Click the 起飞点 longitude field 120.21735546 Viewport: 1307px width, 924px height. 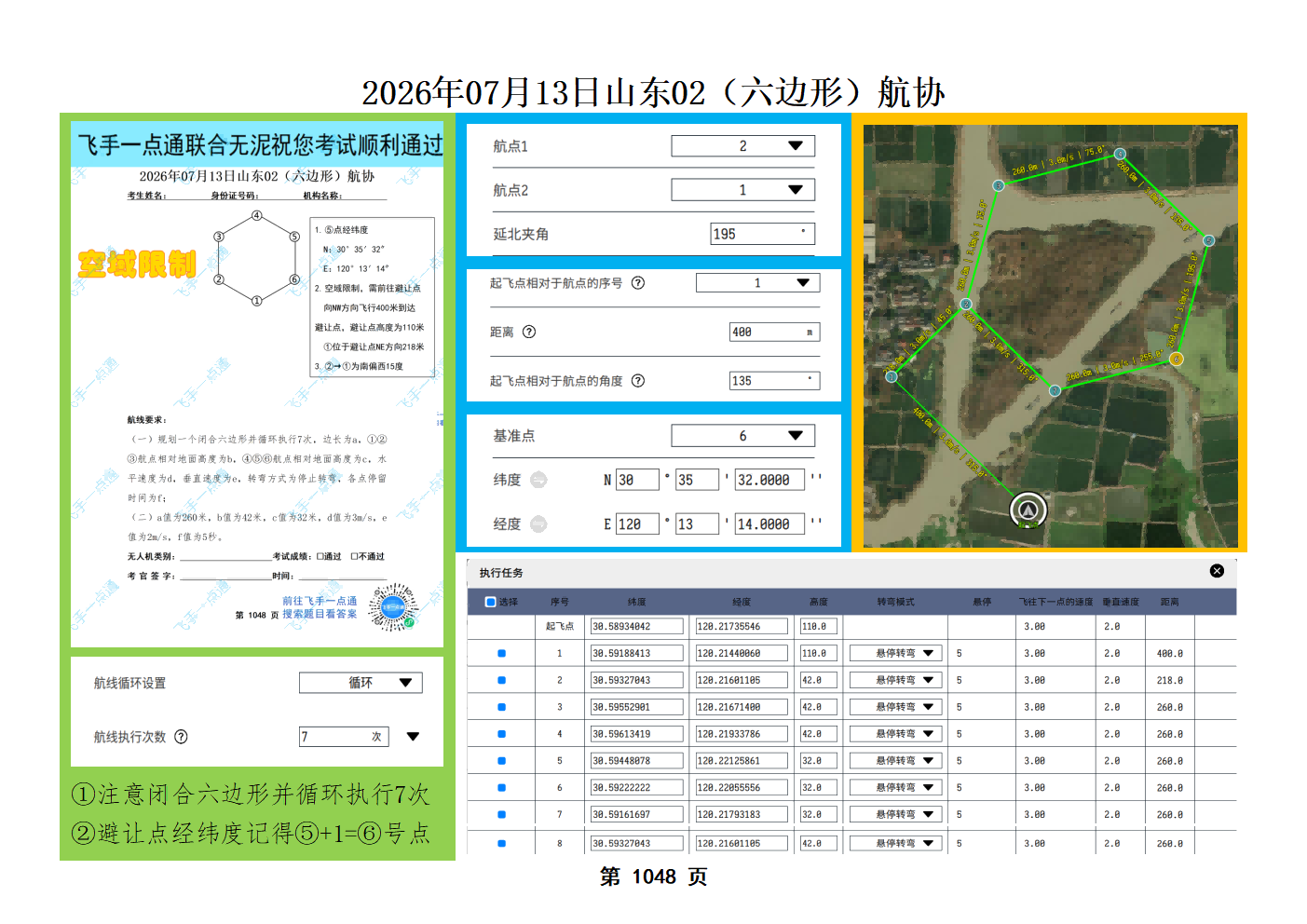742,627
